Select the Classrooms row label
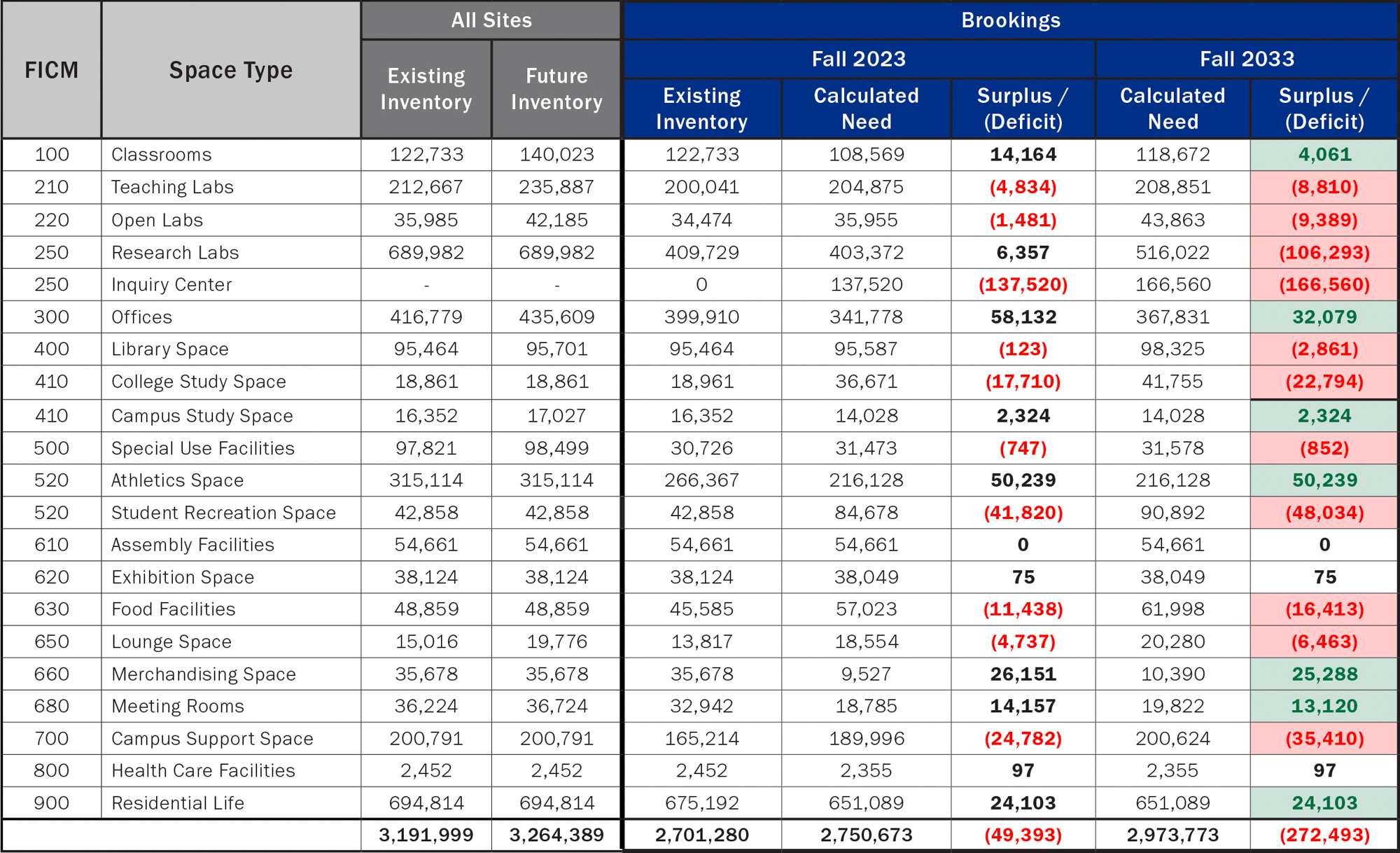 [x=162, y=155]
